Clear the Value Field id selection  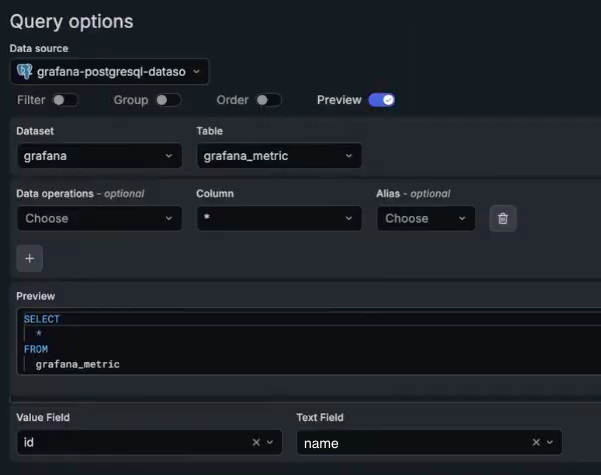pos(256,442)
